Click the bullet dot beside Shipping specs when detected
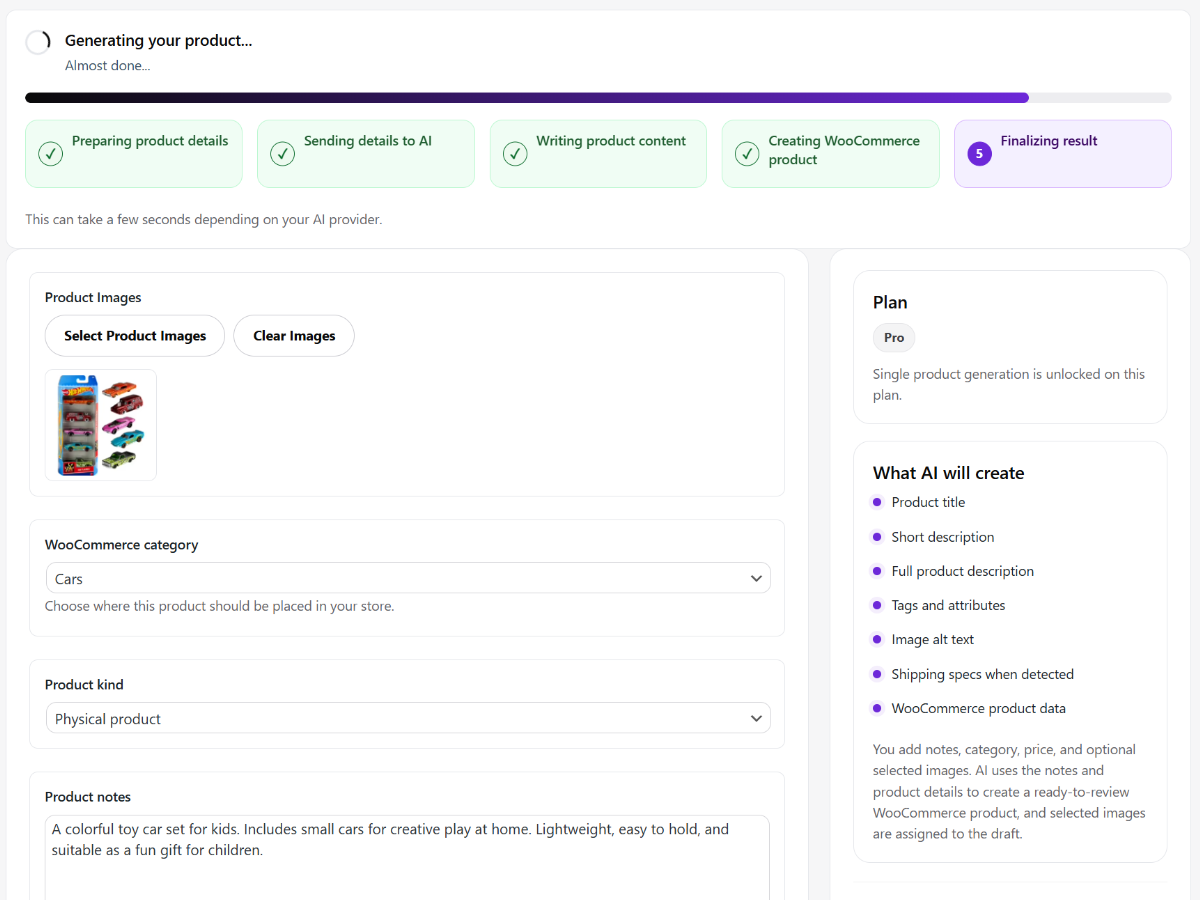 [x=877, y=674]
